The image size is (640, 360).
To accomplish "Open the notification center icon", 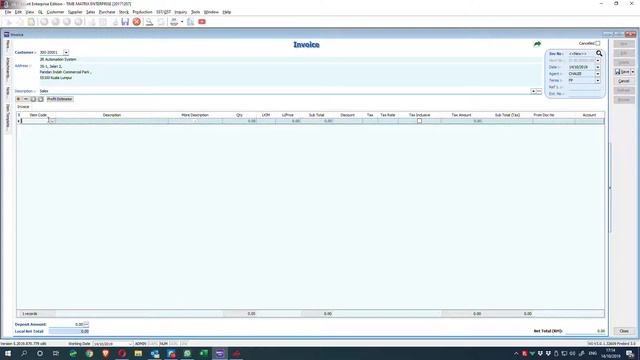I will 631,353.
